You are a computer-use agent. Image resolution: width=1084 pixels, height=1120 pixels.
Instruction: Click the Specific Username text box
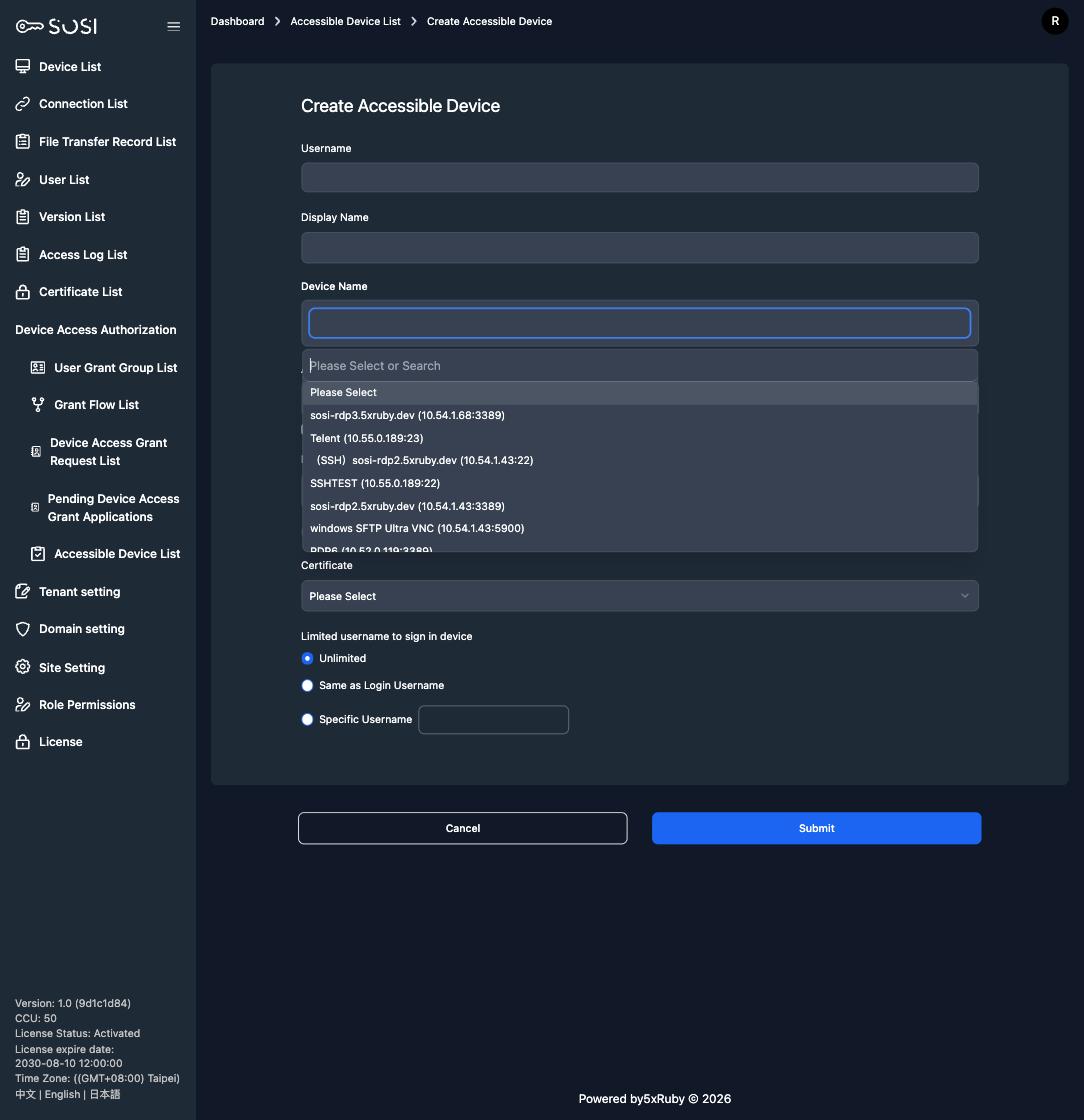point(493,719)
